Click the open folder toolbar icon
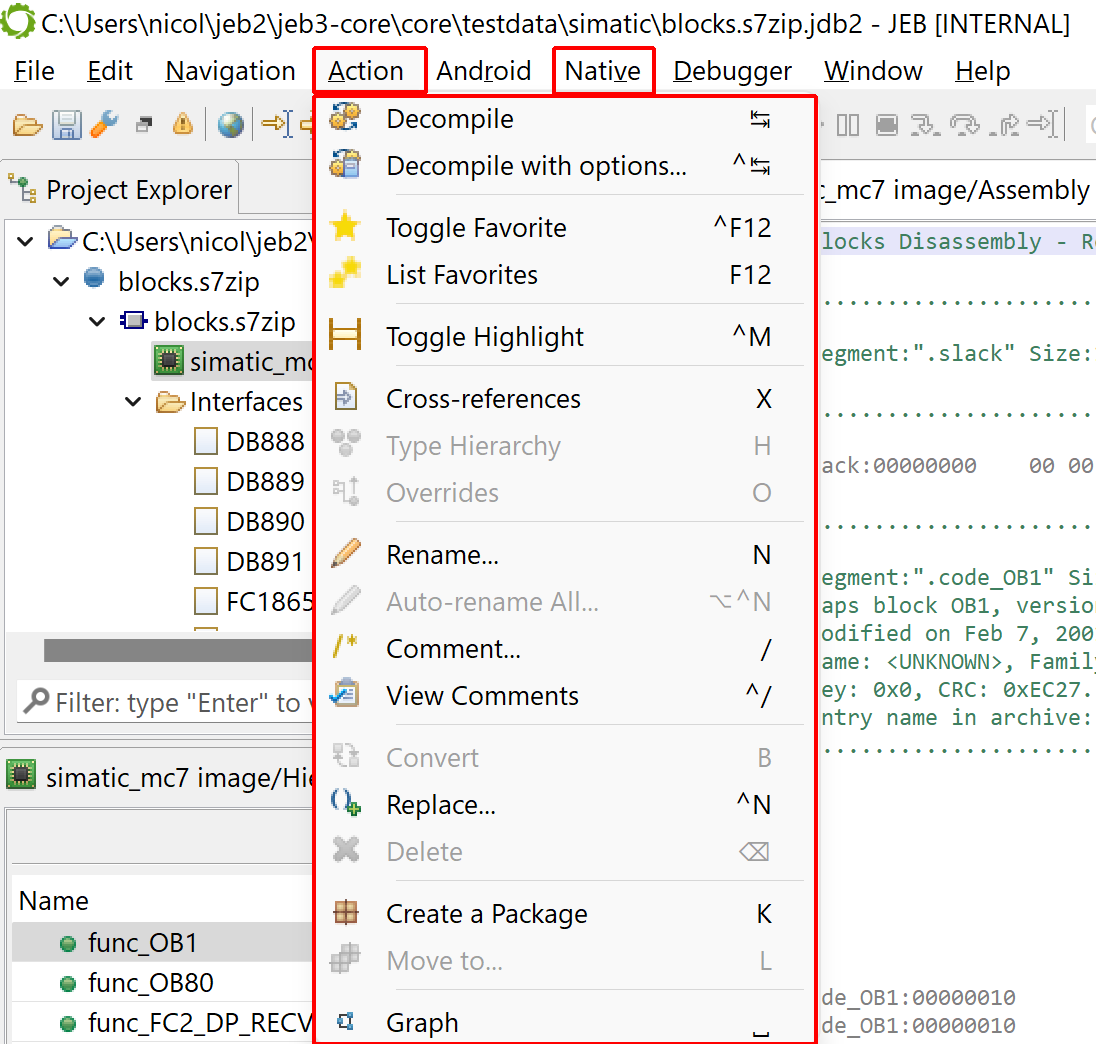The width and height of the screenshot is (1096, 1044). click(27, 126)
